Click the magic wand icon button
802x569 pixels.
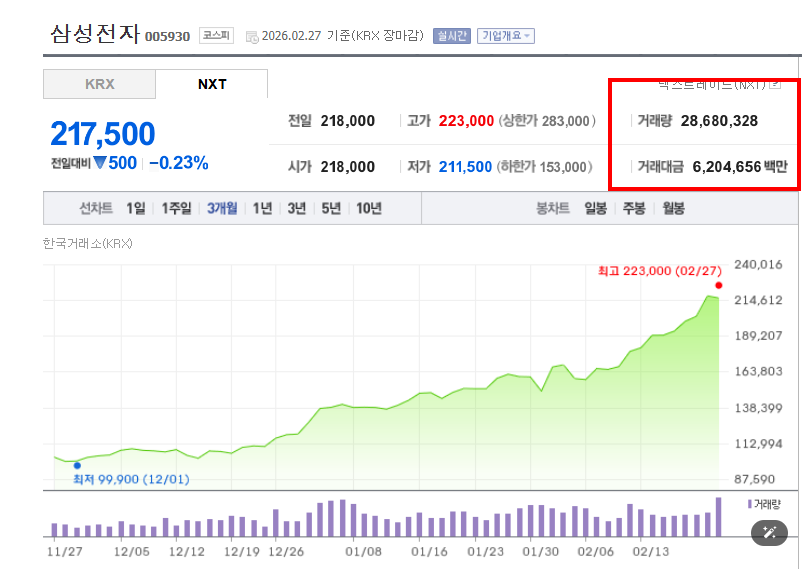point(769,533)
